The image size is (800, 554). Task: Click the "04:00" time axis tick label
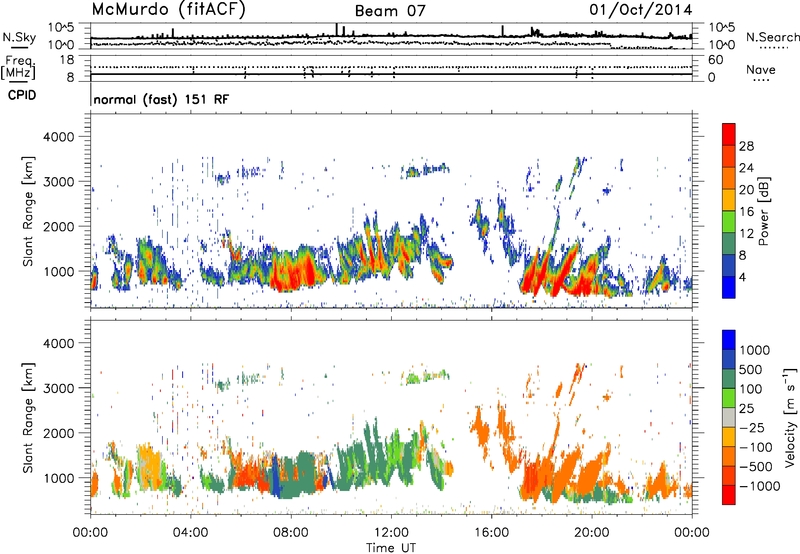point(190,533)
